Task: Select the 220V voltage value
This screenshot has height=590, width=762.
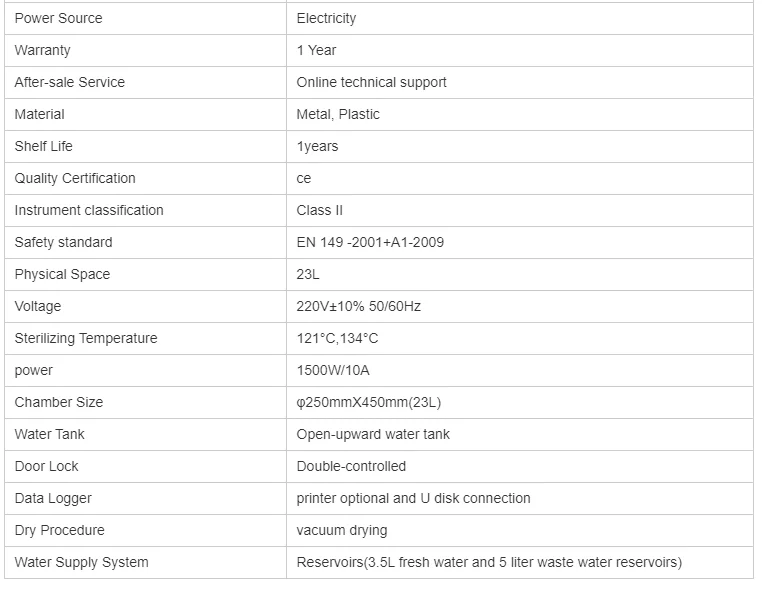Action: [x=358, y=306]
